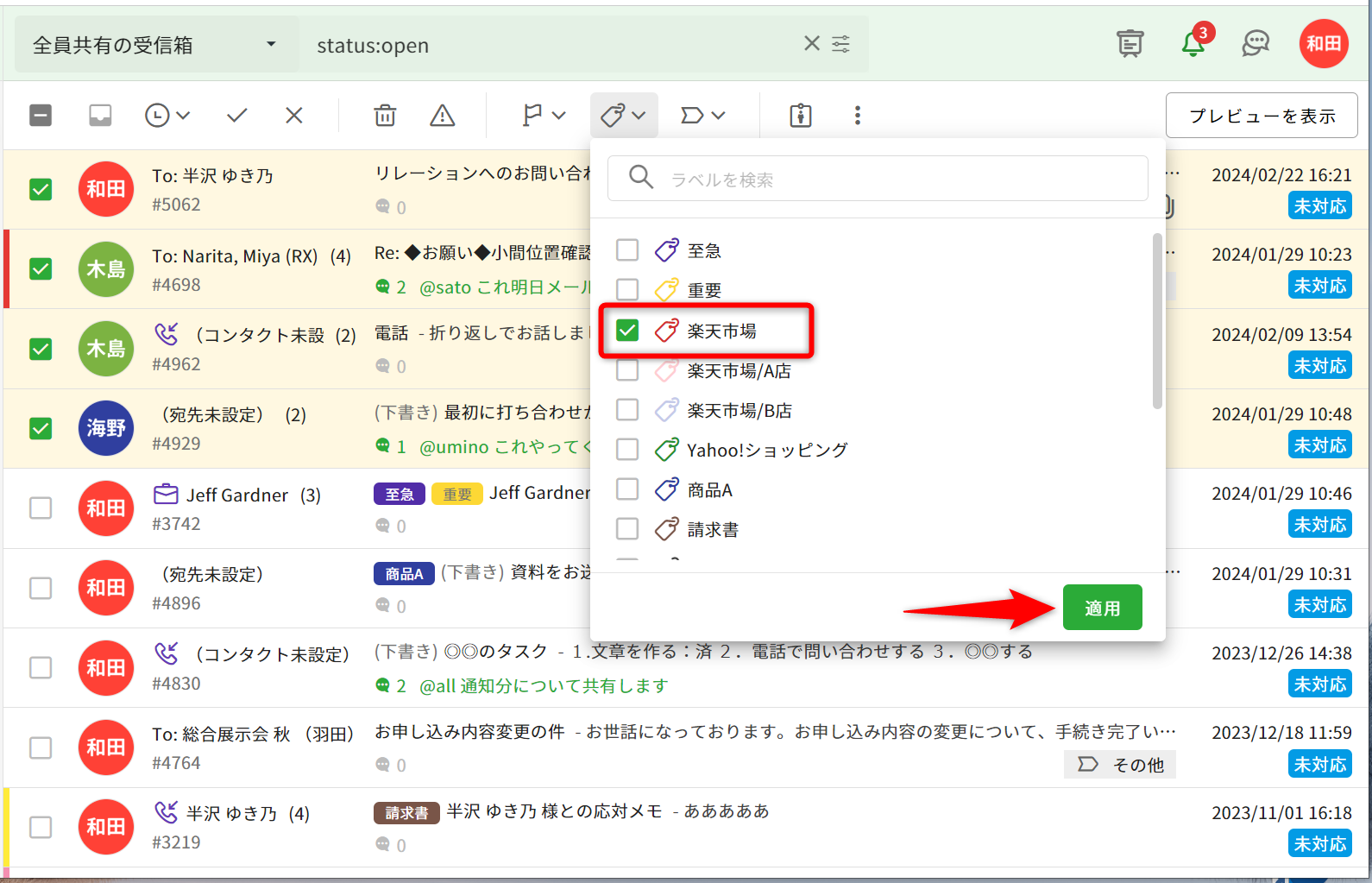
Task: Open notifications bell icon
Action: (1193, 43)
